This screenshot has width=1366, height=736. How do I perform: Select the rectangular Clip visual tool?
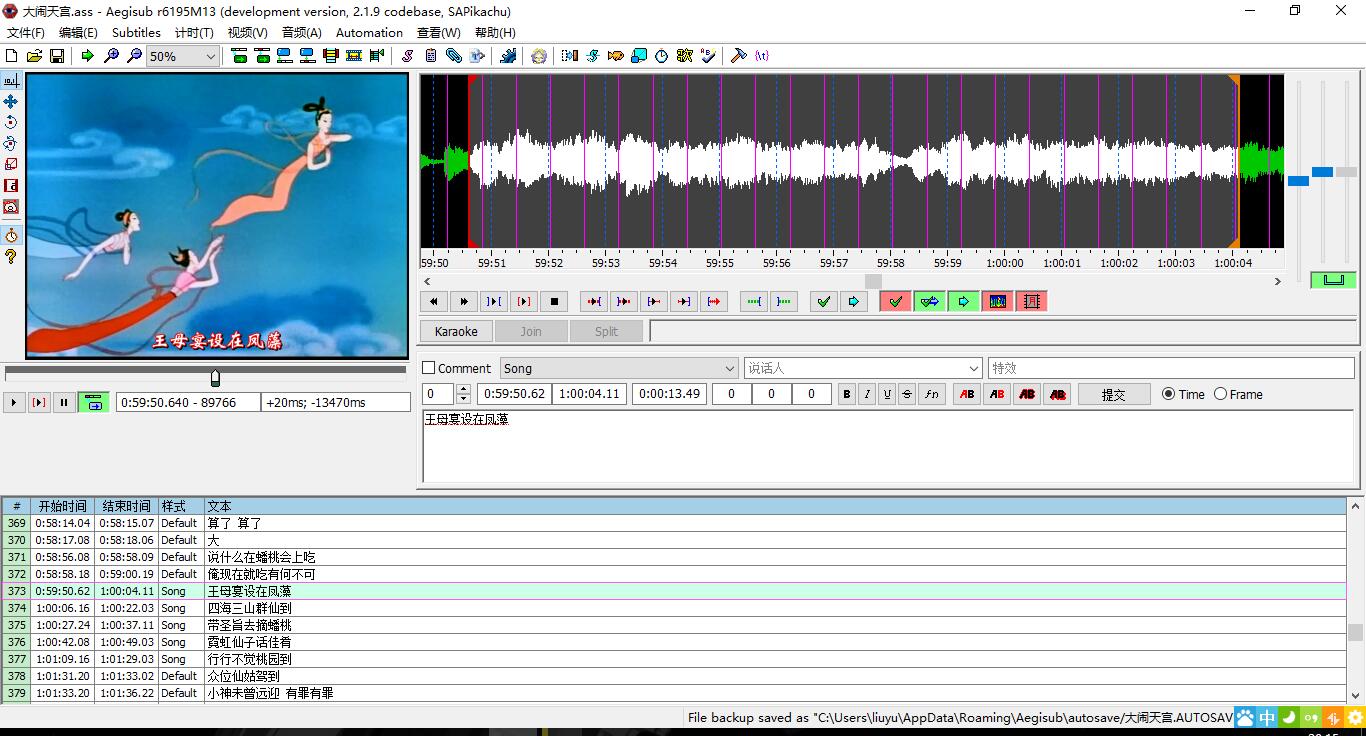[x=11, y=185]
